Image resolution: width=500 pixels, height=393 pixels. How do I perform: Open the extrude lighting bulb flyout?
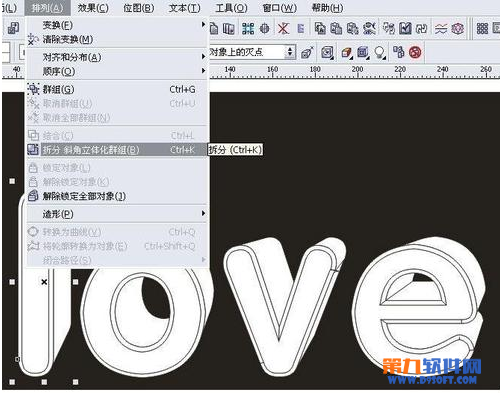[x=380, y=53]
